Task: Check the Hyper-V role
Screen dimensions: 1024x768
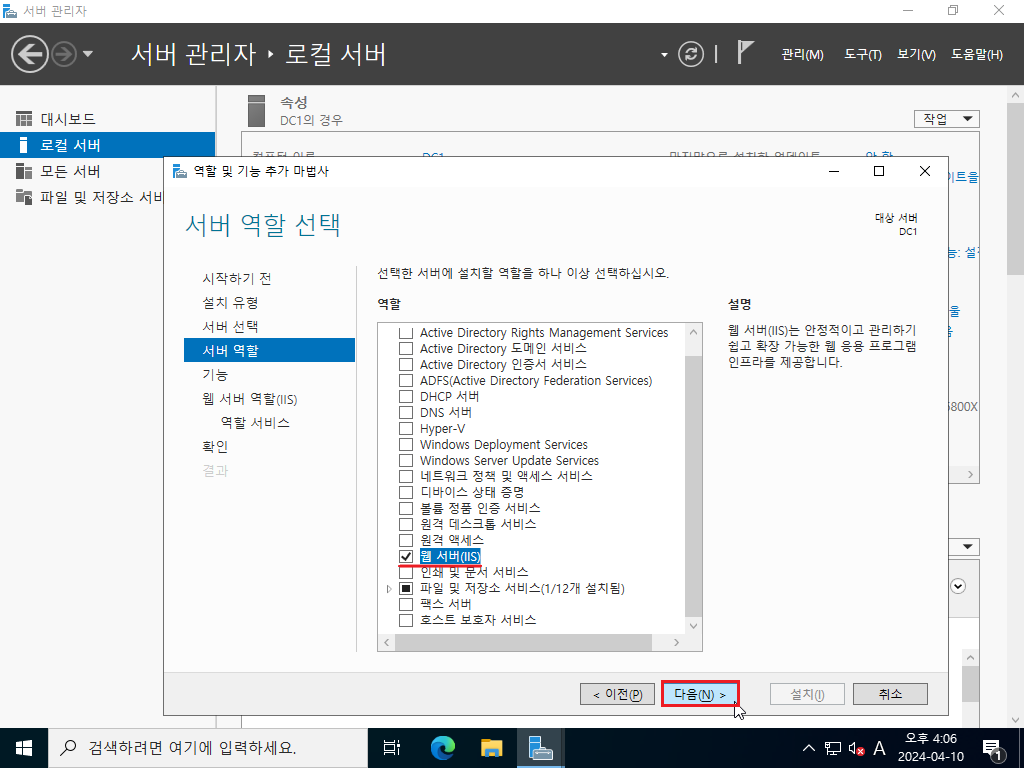Action: tap(406, 428)
